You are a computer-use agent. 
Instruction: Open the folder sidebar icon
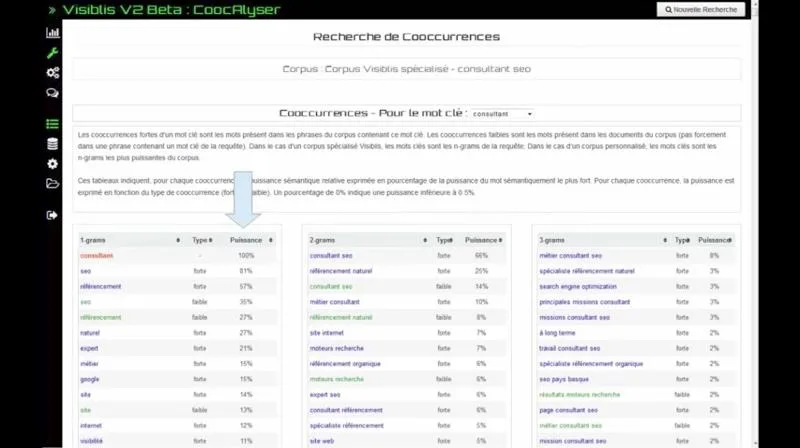tap(53, 184)
